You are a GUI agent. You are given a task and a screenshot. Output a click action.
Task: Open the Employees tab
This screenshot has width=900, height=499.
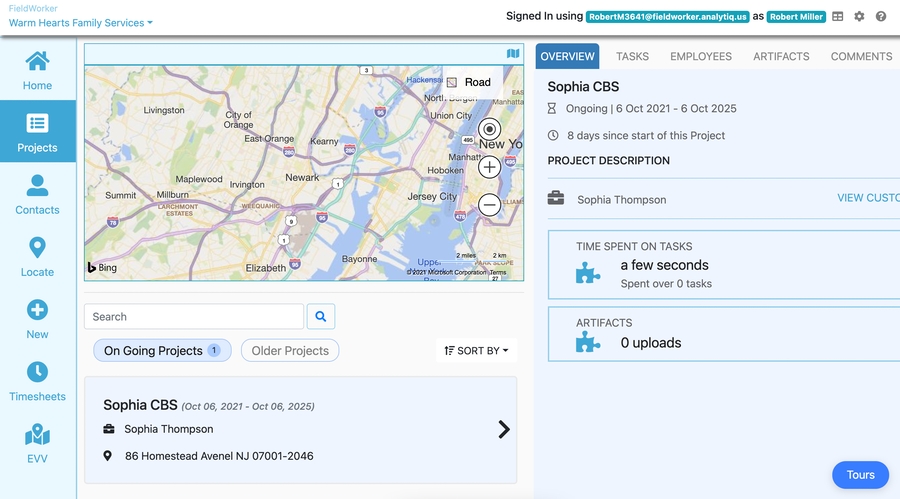click(700, 56)
